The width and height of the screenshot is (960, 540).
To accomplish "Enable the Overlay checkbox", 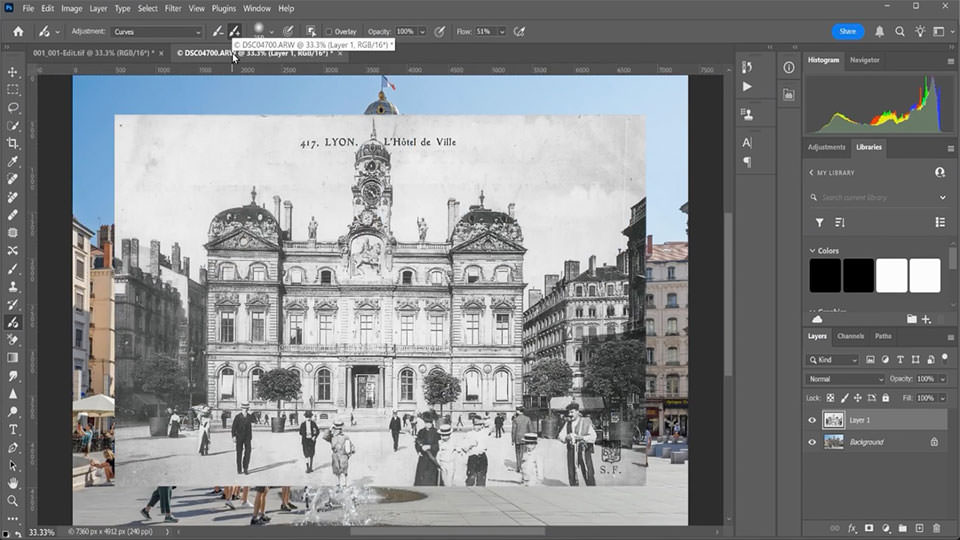I will (x=329, y=32).
